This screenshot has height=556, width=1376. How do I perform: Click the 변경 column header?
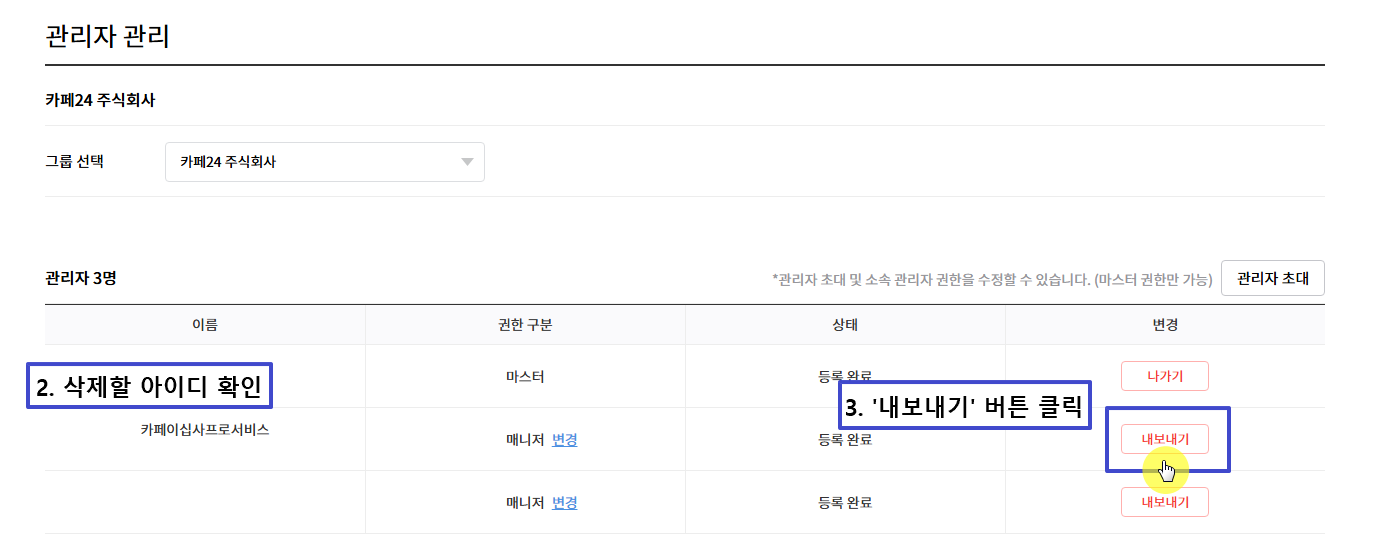1165,325
